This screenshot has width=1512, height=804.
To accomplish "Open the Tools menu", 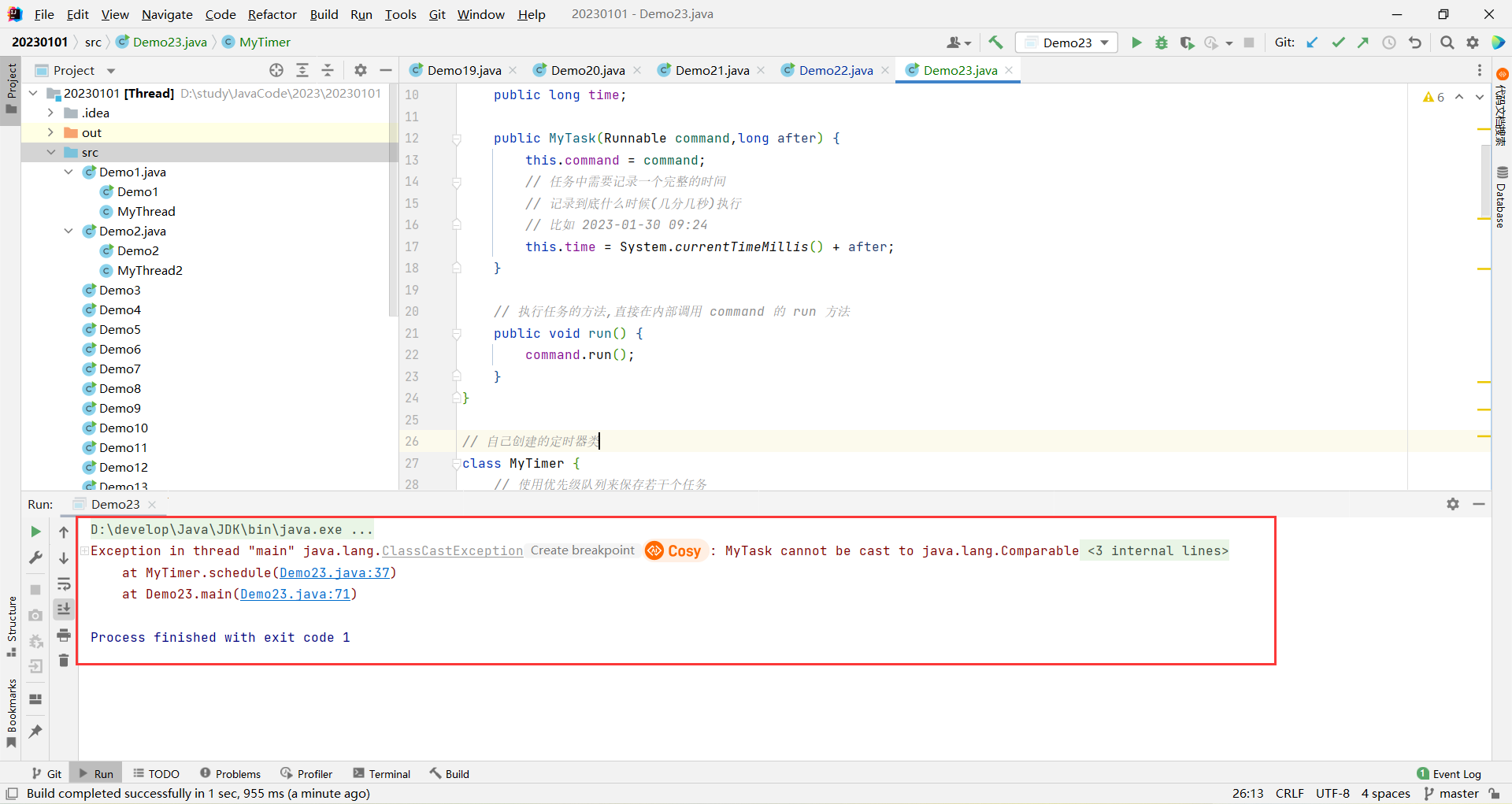I will (400, 14).
